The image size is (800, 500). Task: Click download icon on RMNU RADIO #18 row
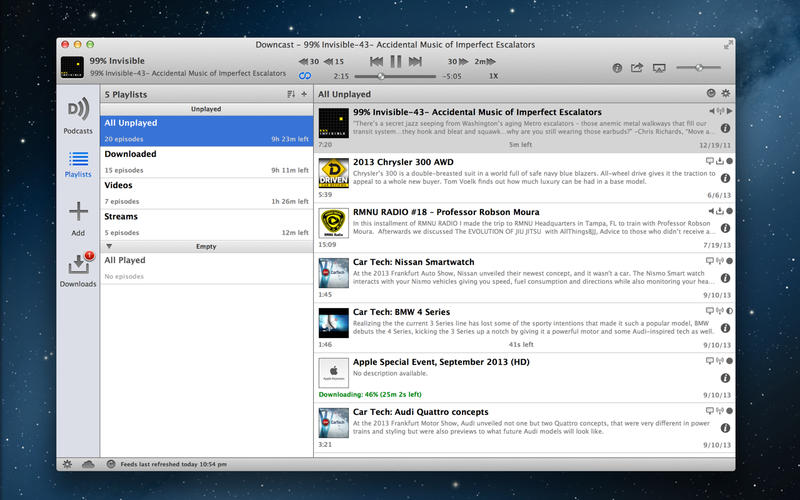click(x=720, y=211)
